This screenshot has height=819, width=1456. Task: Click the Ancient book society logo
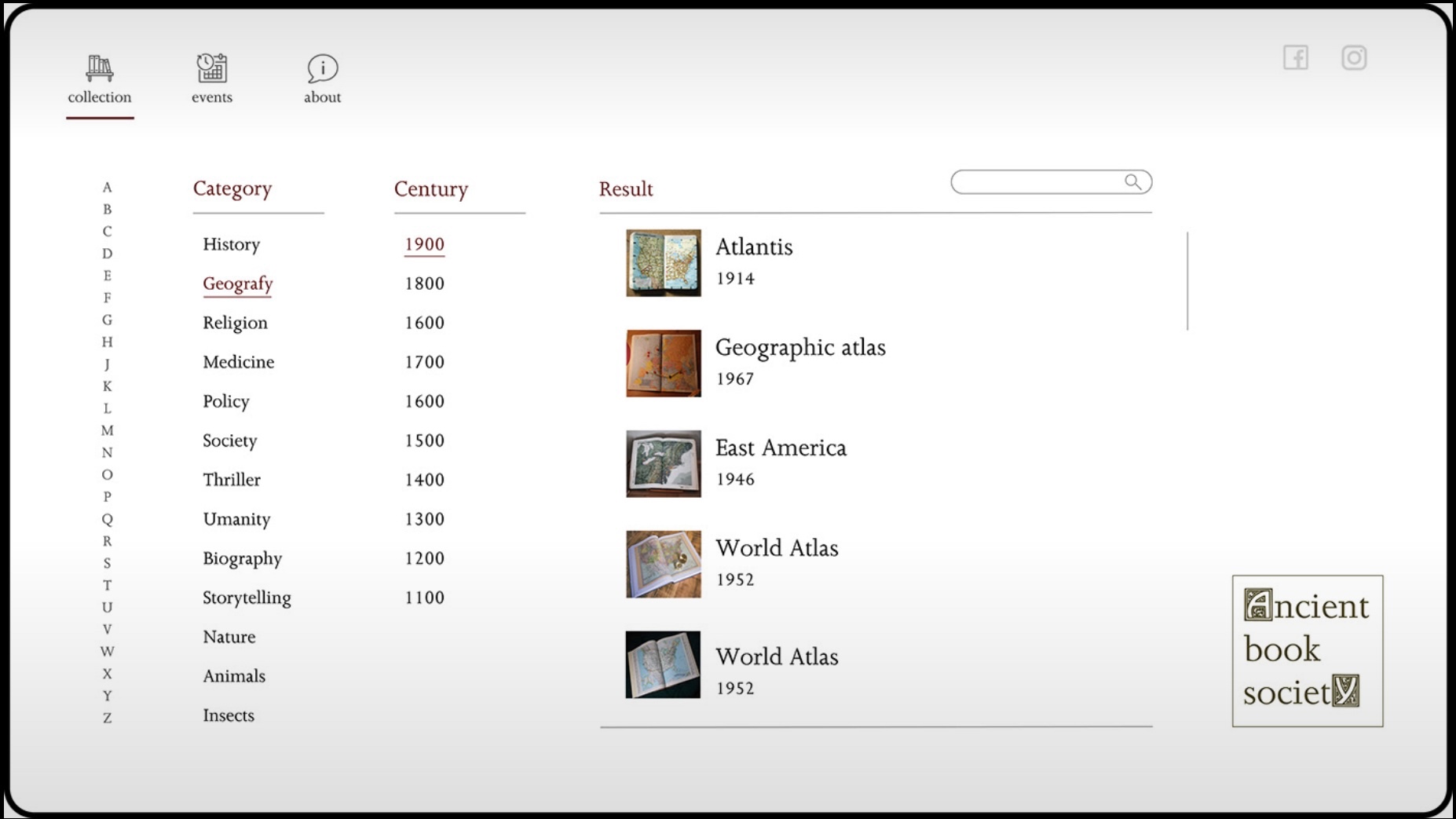(x=1308, y=651)
